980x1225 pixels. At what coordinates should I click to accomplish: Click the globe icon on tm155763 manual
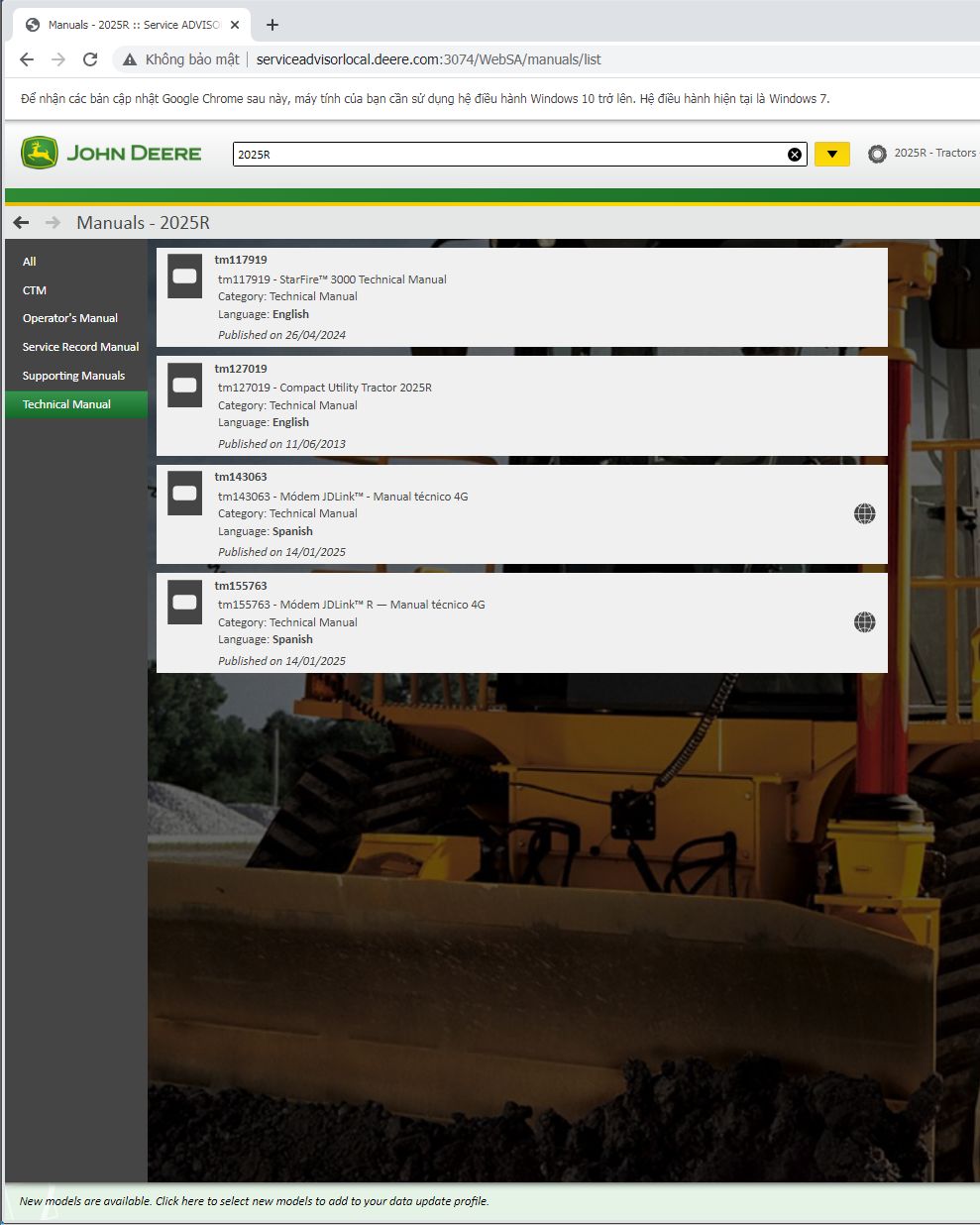[864, 622]
